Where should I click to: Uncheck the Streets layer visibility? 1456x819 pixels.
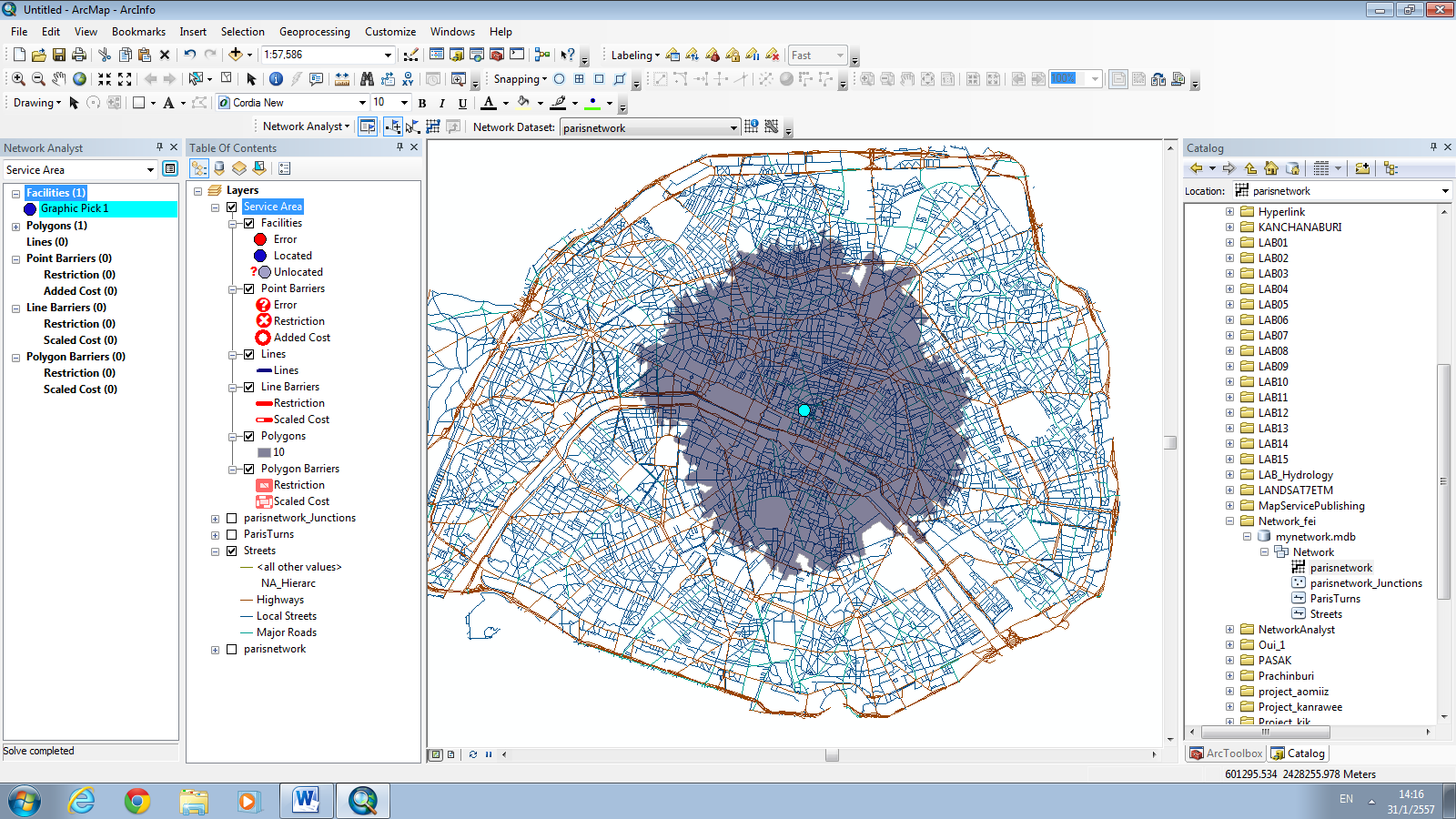(233, 551)
